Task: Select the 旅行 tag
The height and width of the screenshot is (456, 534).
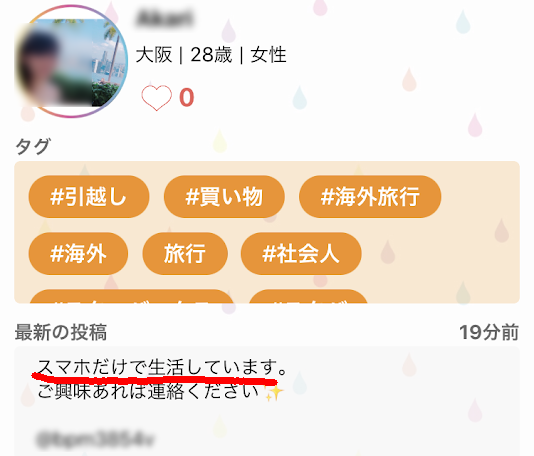Action: pyautogui.click(x=185, y=254)
